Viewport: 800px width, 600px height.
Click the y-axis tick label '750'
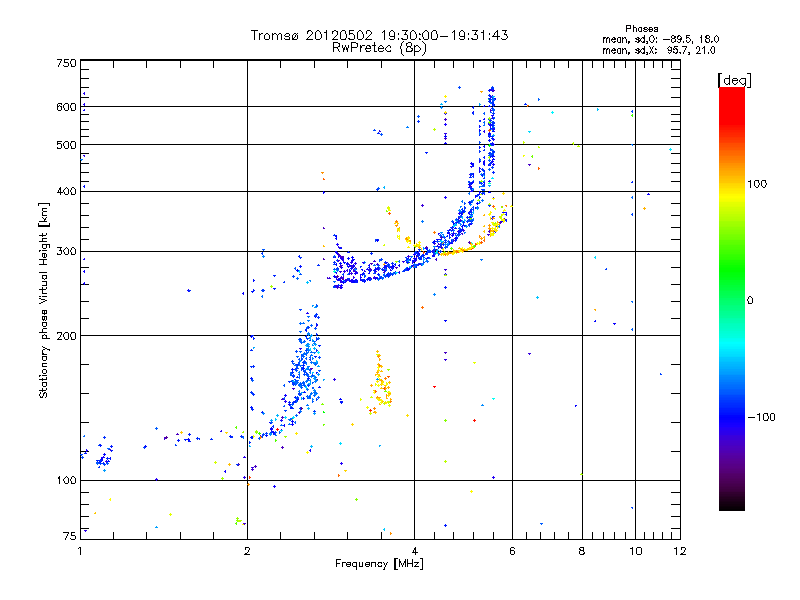tap(66, 63)
